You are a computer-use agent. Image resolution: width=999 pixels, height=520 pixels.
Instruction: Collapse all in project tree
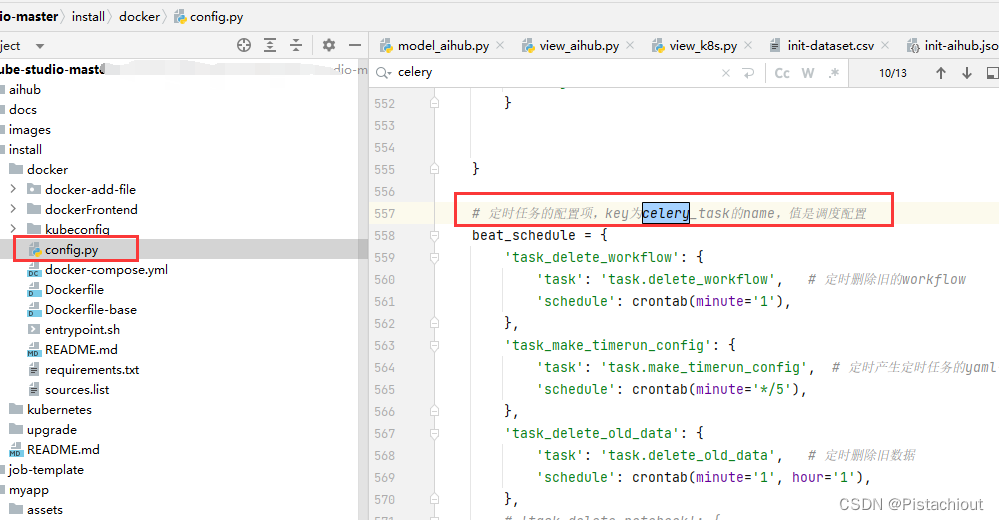tap(296, 45)
